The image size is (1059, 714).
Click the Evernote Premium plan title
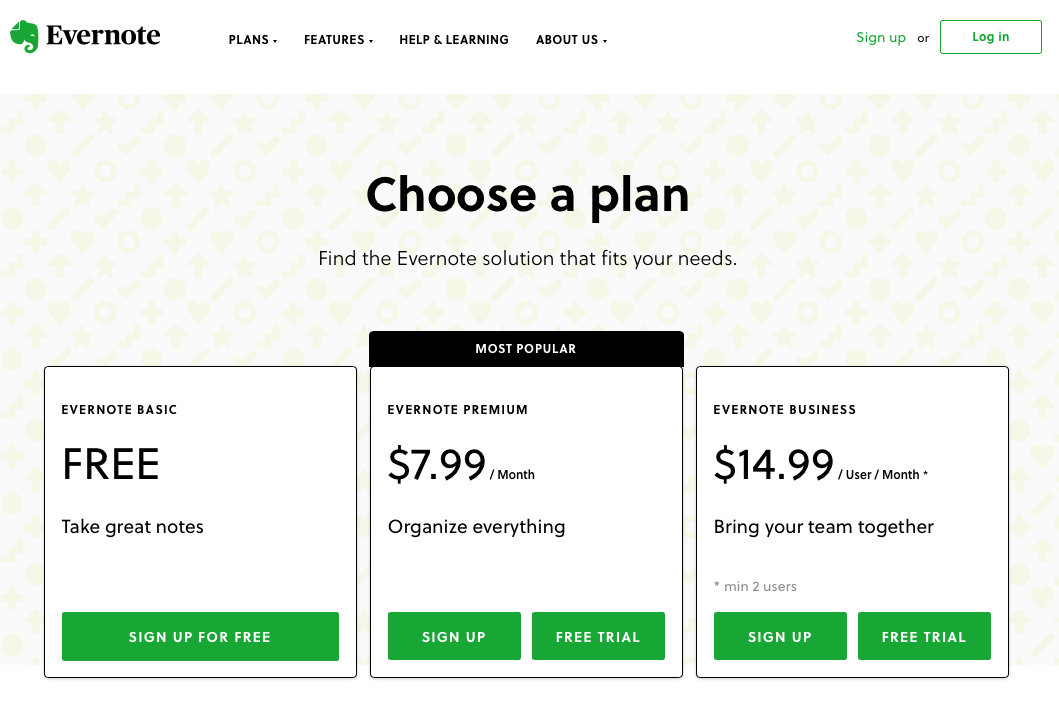pyautogui.click(x=458, y=410)
